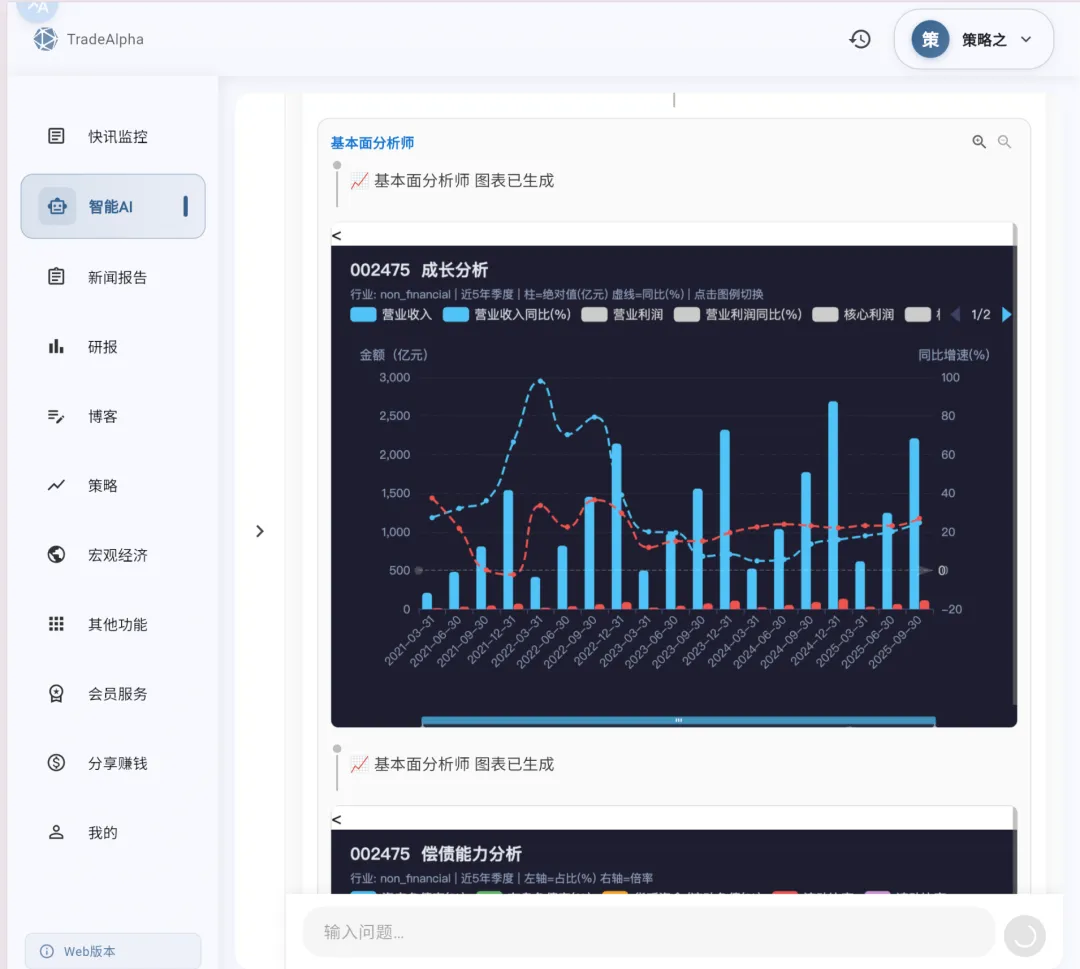Go to 研报 in the sidebar

[113, 346]
